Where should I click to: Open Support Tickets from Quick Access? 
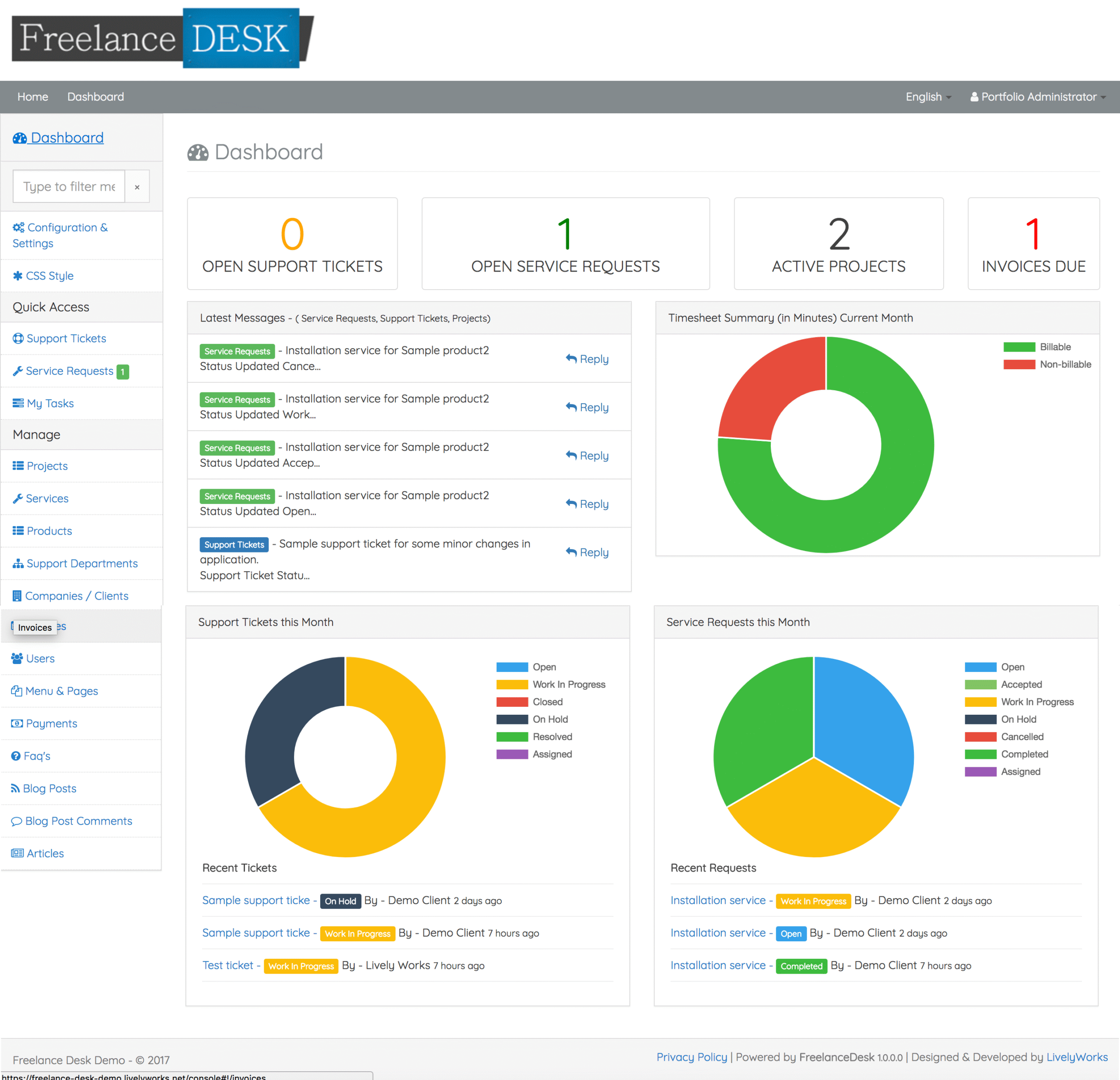click(x=66, y=338)
